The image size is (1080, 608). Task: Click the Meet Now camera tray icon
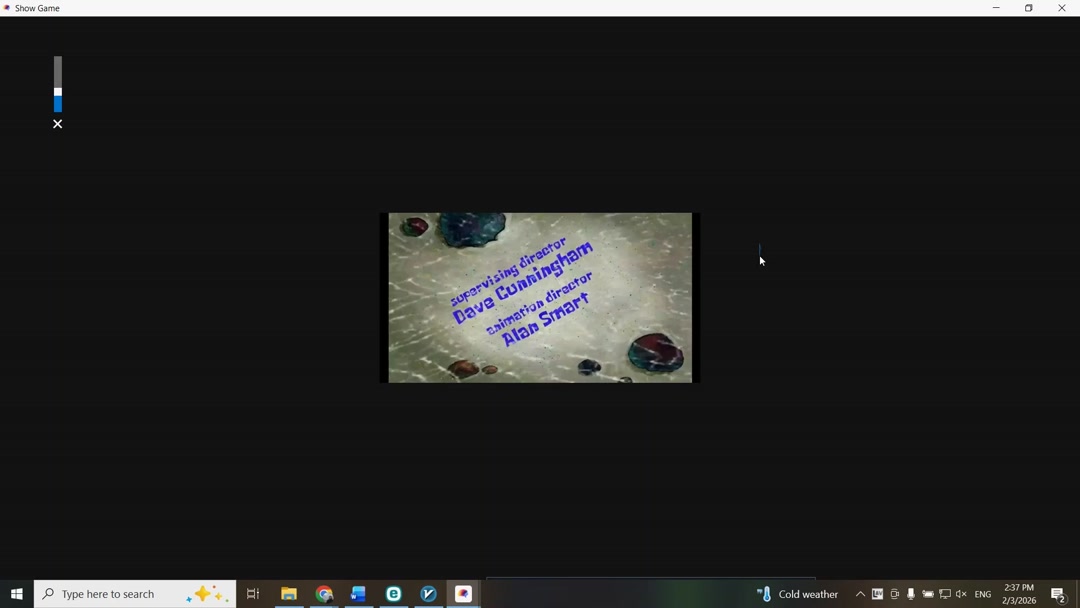(x=895, y=594)
